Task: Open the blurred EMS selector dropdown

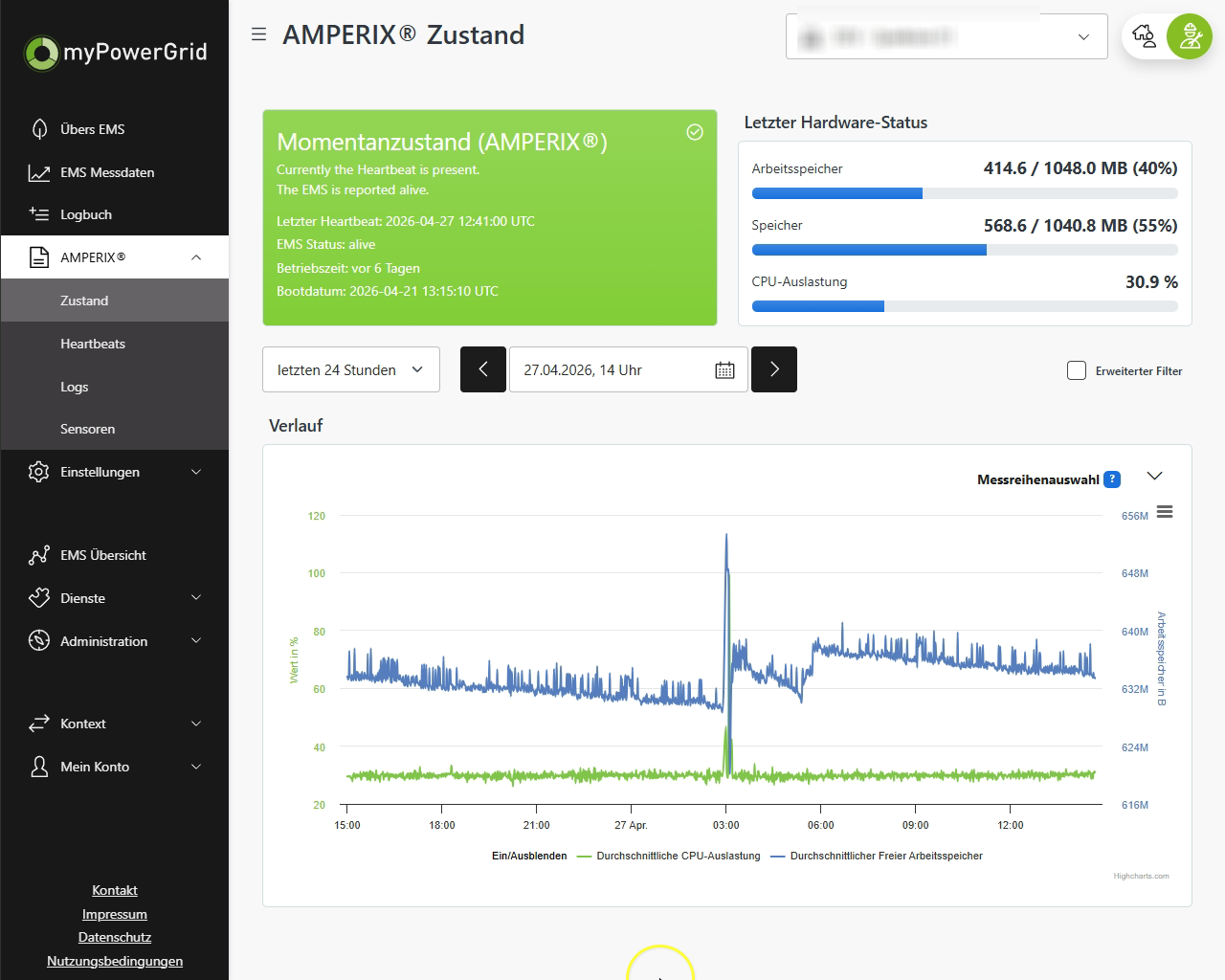Action: tap(947, 36)
